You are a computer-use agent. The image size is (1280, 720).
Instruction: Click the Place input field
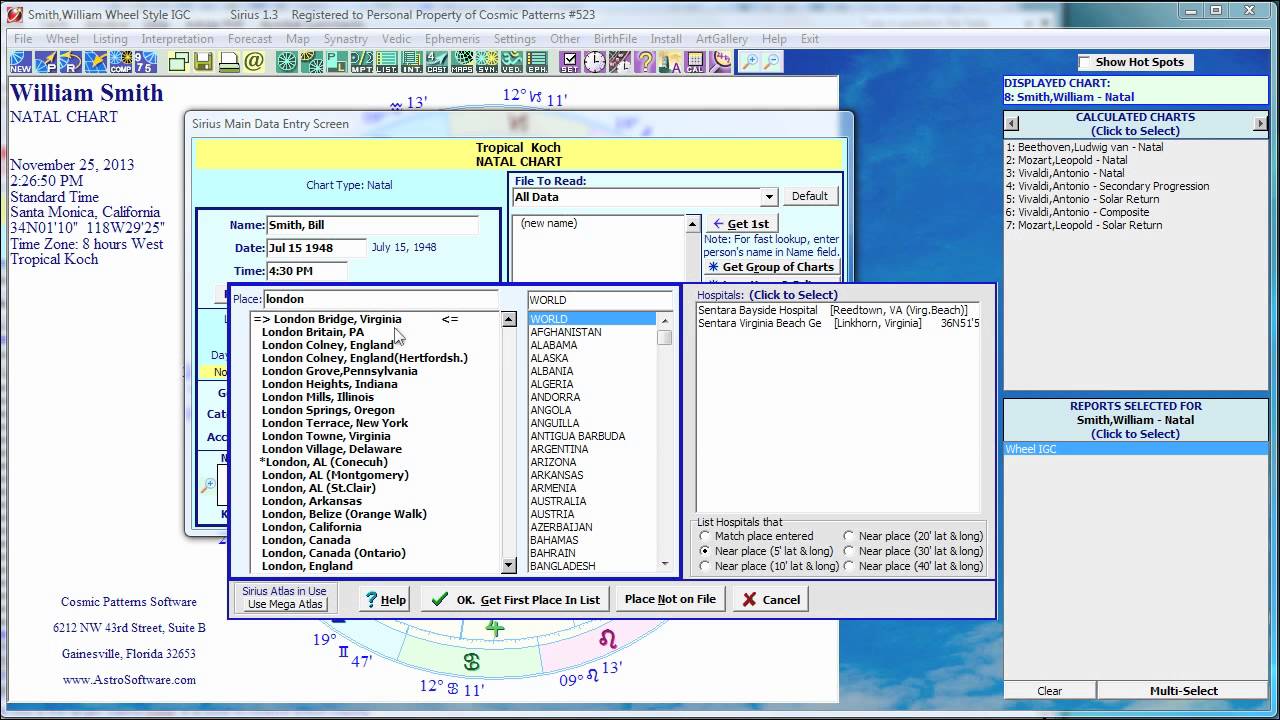click(381, 299)
